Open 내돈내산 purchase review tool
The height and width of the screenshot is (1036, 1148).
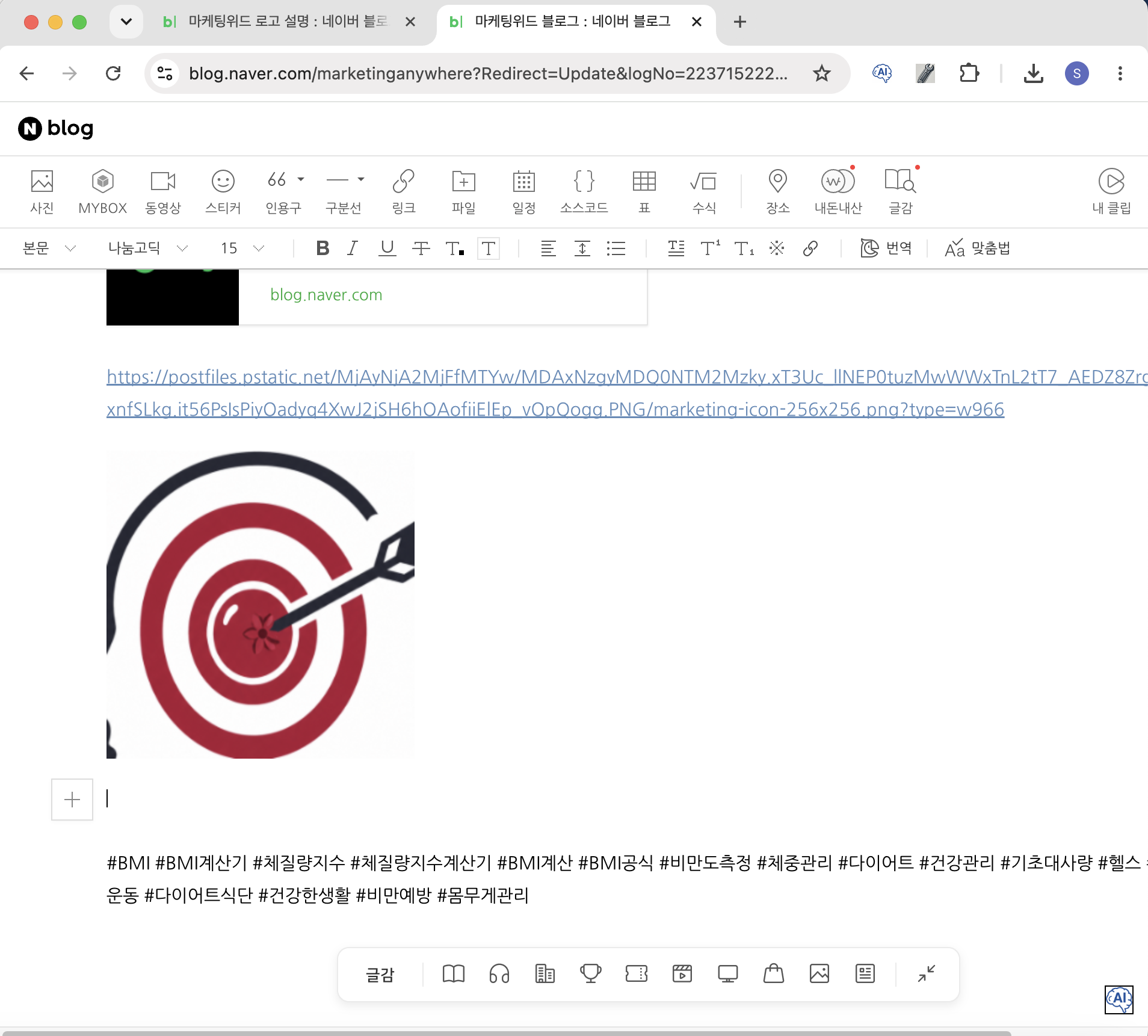[x=838, y=191]
